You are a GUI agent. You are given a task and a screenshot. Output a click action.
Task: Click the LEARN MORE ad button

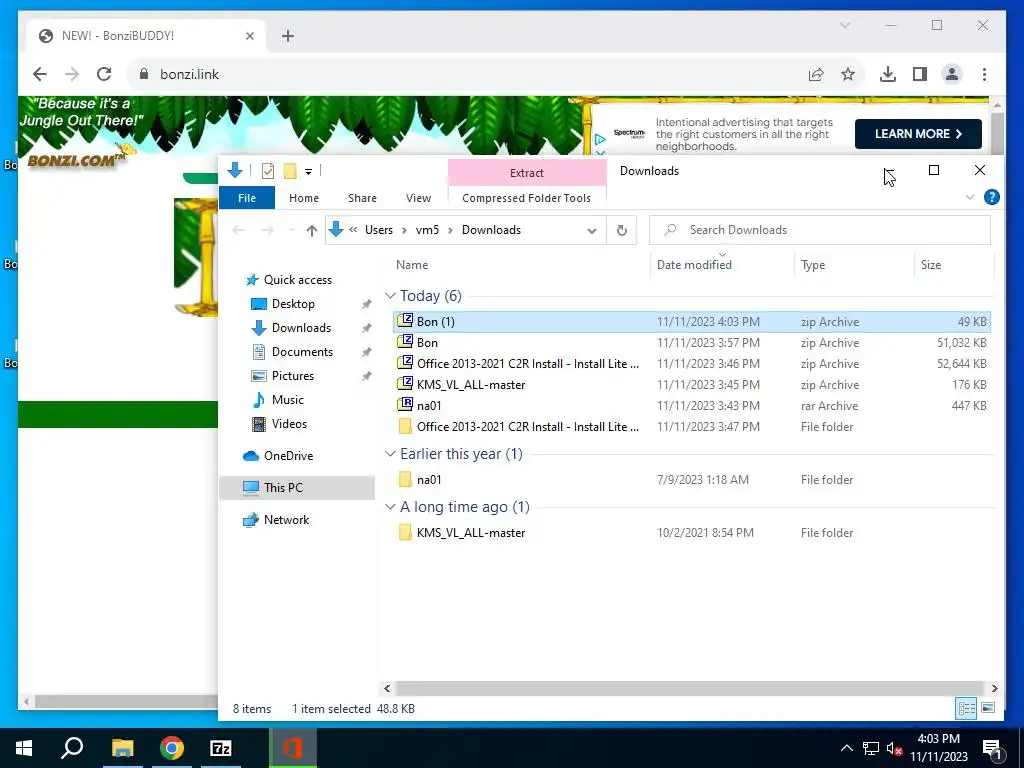coord(918,134)
